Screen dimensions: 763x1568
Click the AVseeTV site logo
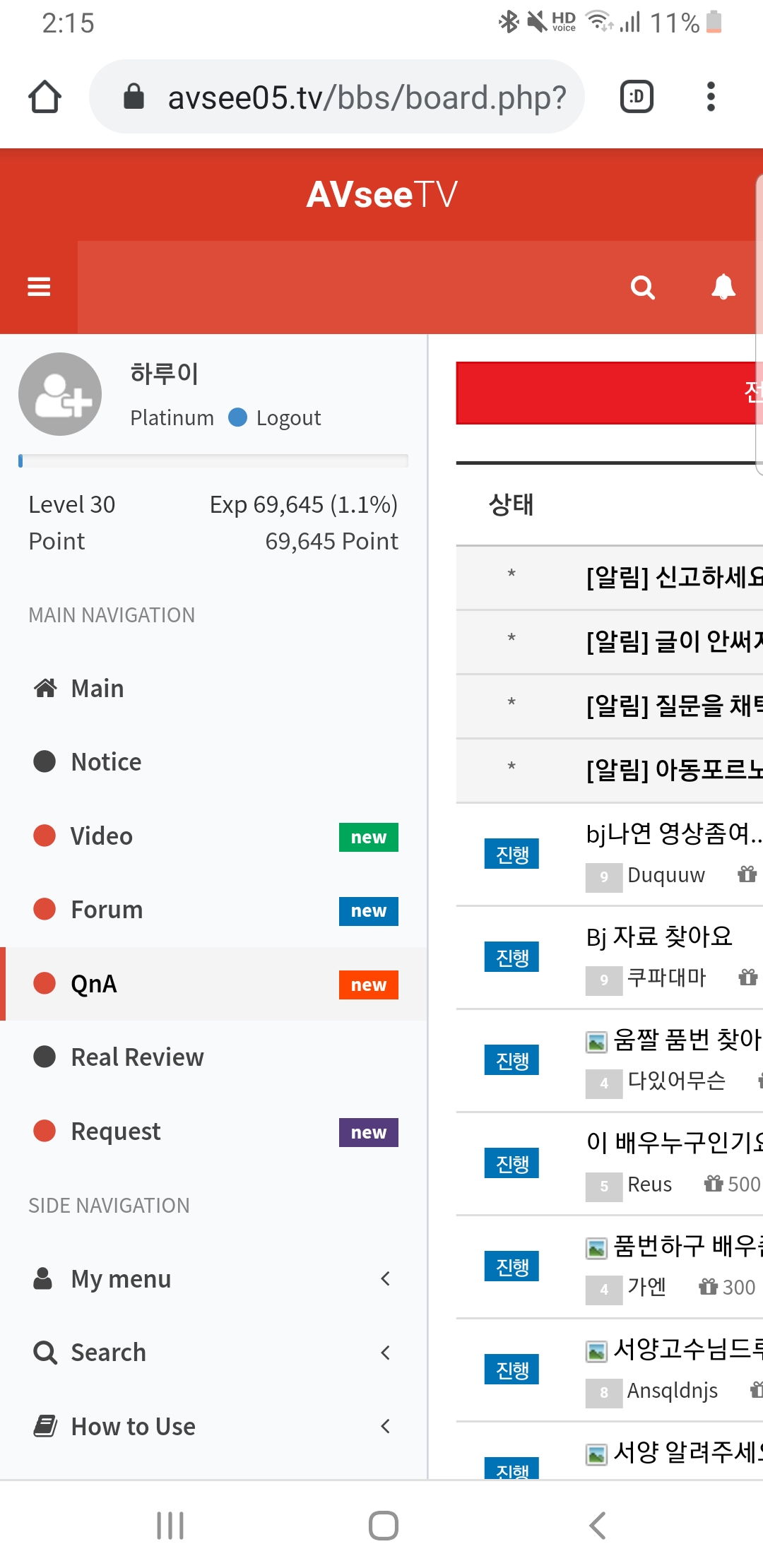pyautogui.click(x=381, y=195)
